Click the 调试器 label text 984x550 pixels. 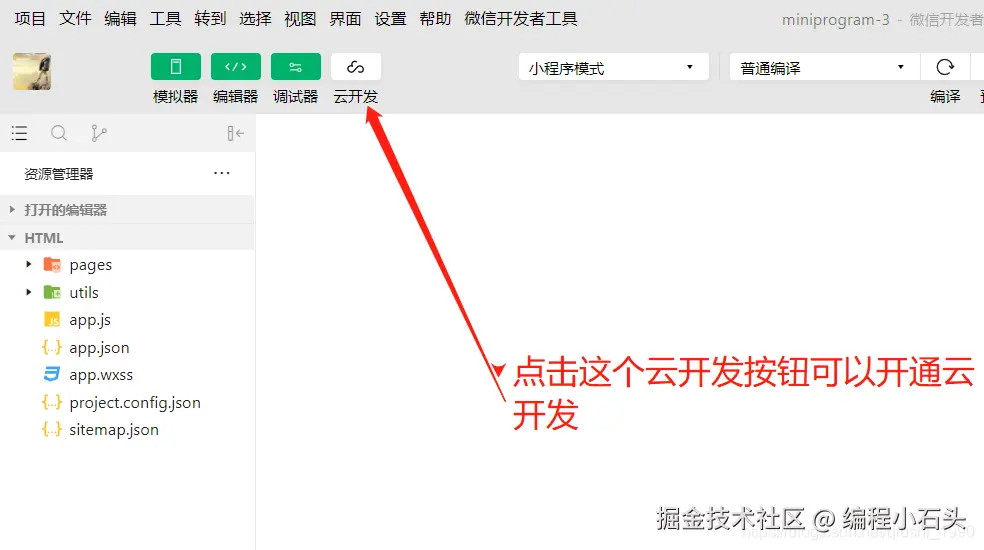pyautogui.click(x=296, y=97)
